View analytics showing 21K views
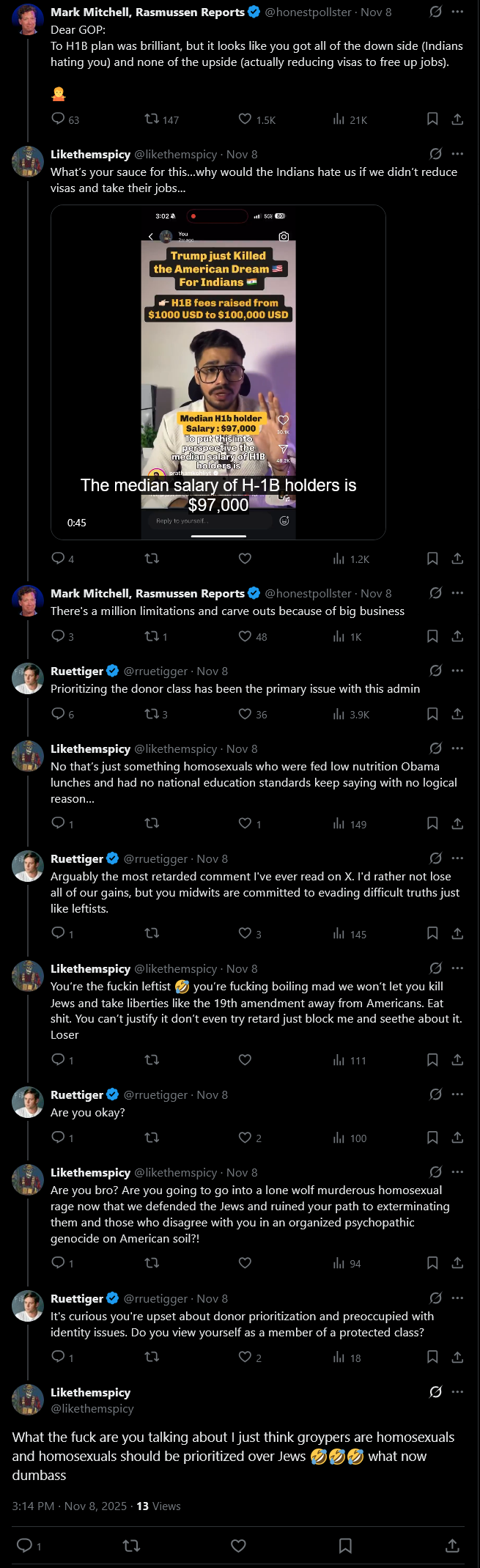This screenshot has width=480, height=1568. 350,119
